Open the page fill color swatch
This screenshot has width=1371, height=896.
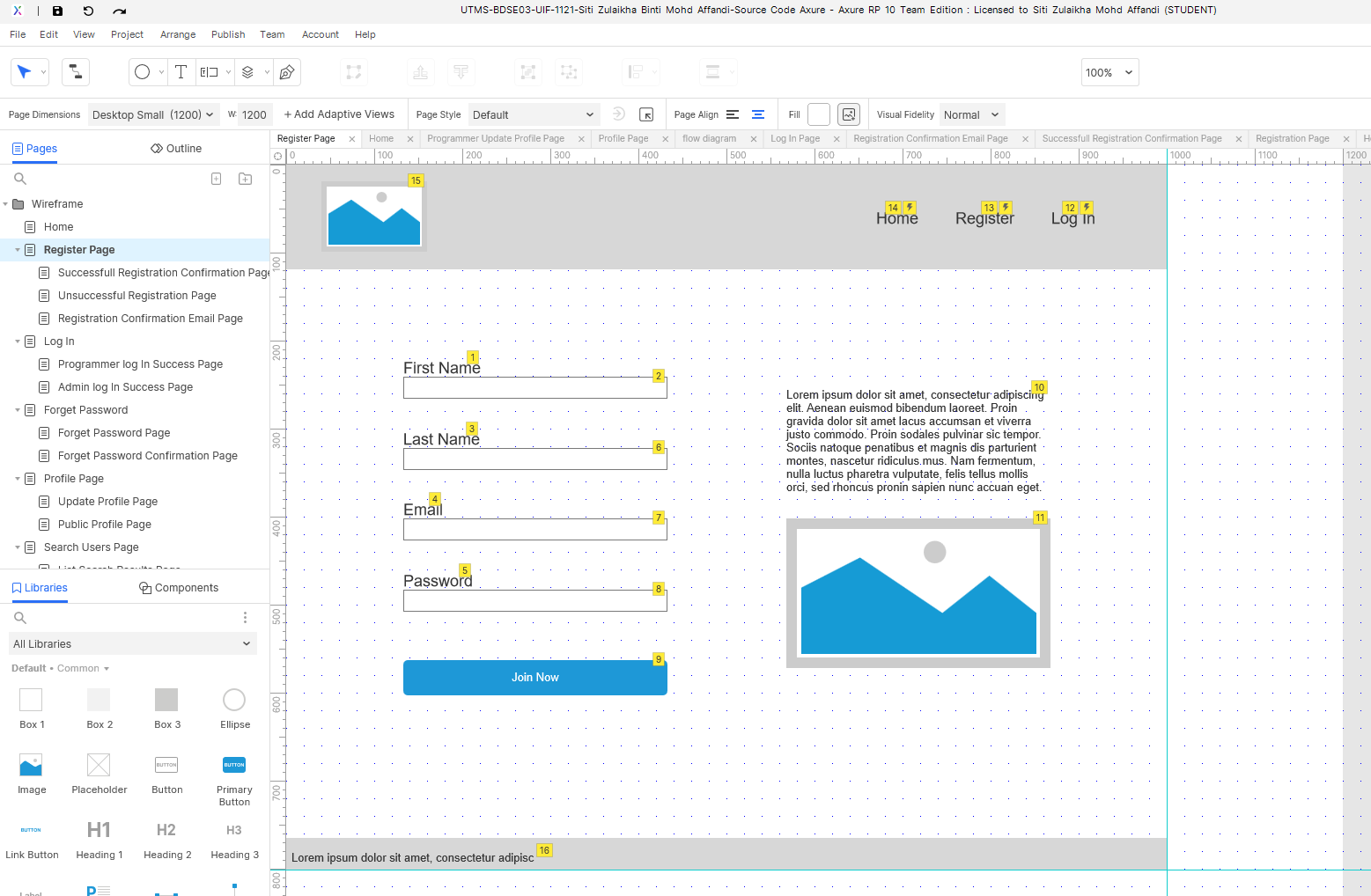point(819,114)
